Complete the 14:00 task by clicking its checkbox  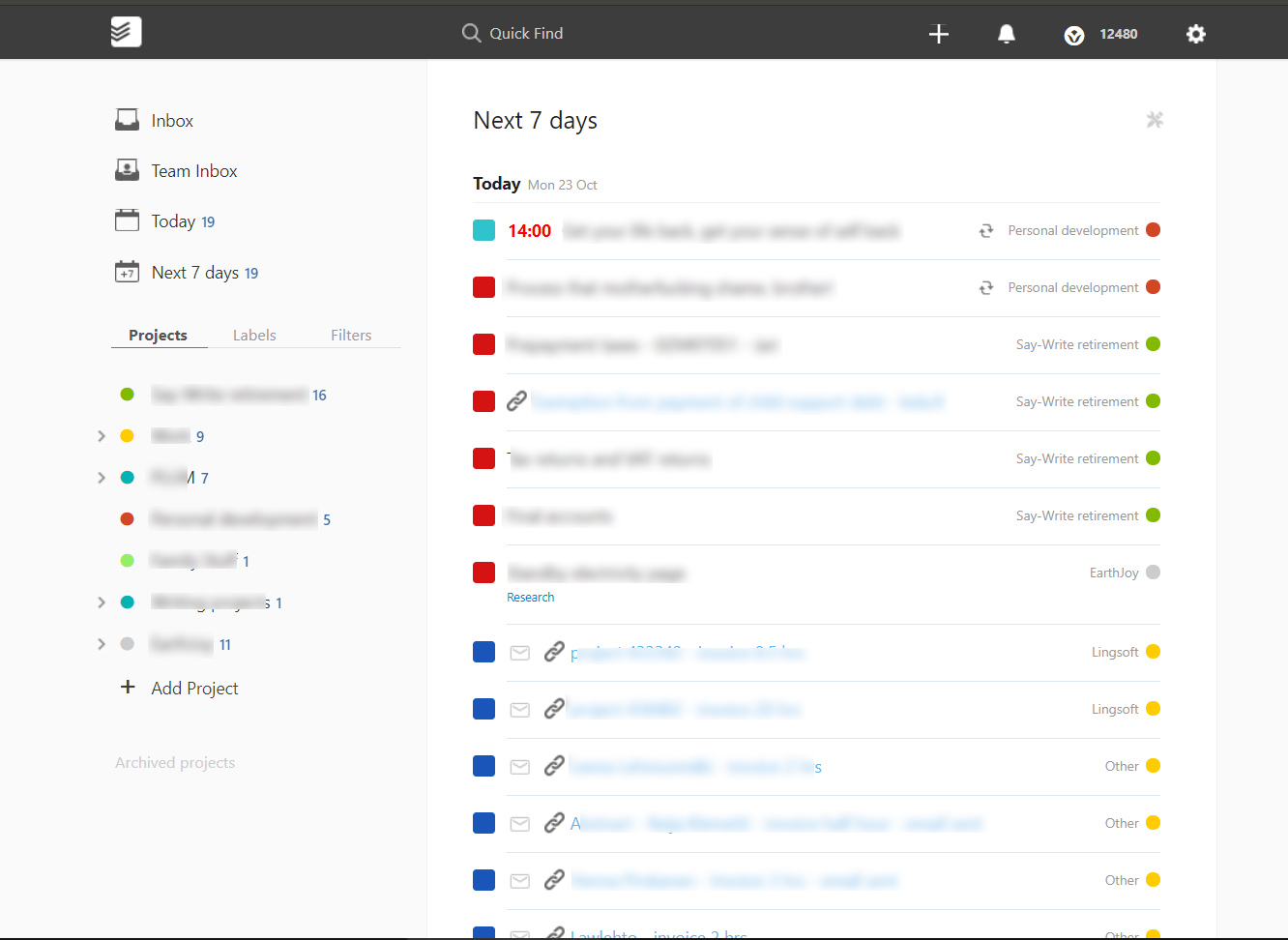click(483, 230)
